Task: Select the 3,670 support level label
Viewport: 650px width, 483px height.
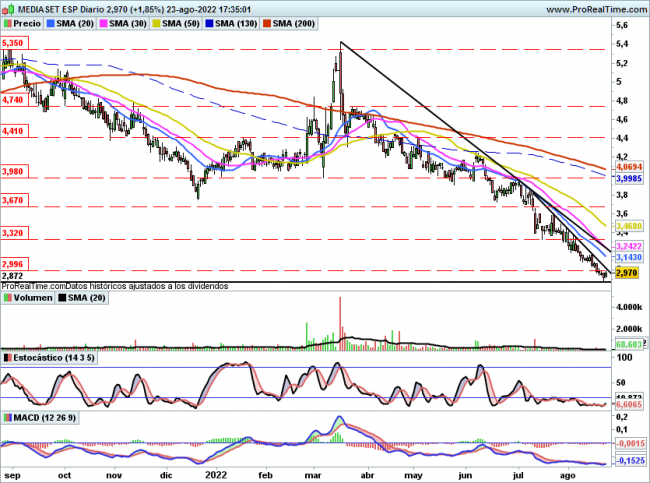Action: pos(13,201)
